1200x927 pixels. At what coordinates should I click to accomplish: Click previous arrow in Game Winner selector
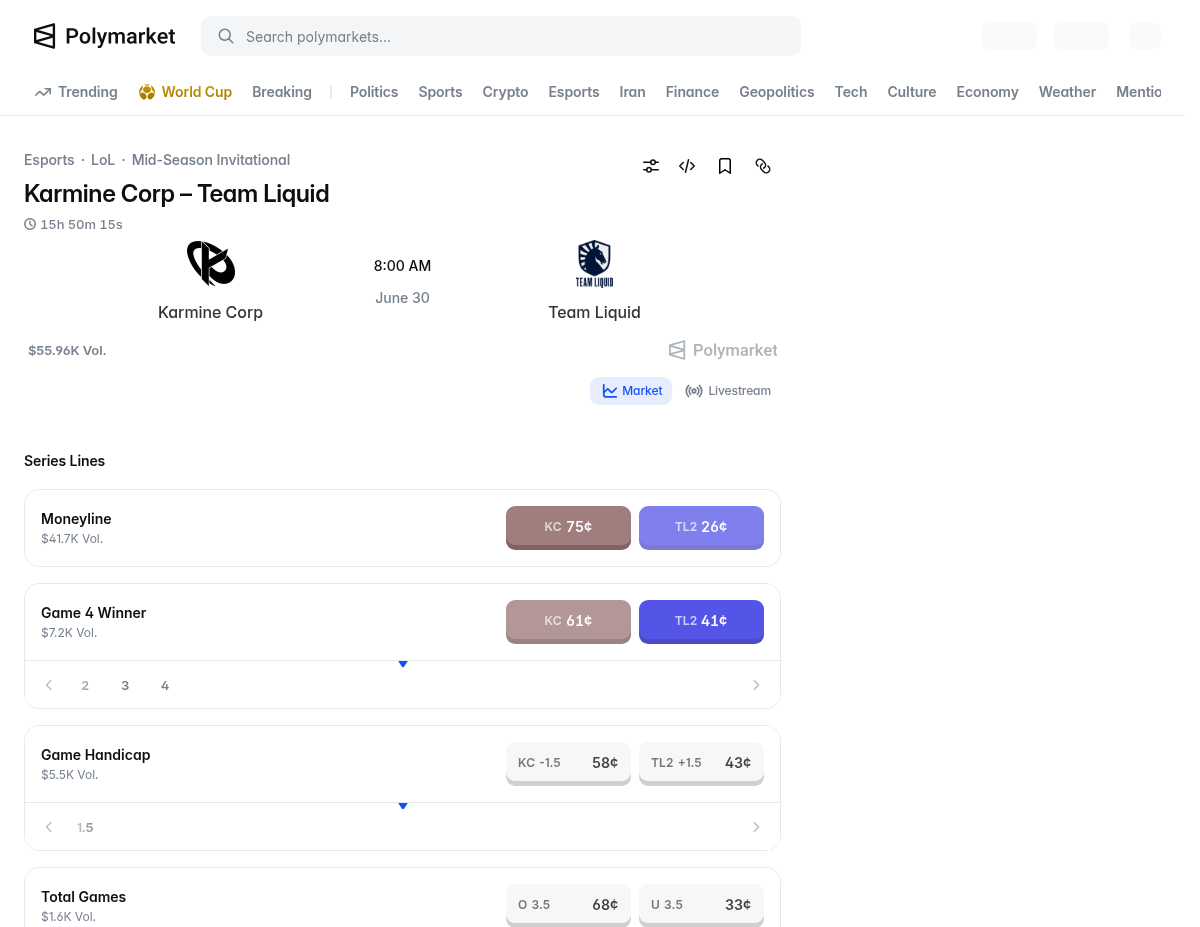click(x=49, y=685)
